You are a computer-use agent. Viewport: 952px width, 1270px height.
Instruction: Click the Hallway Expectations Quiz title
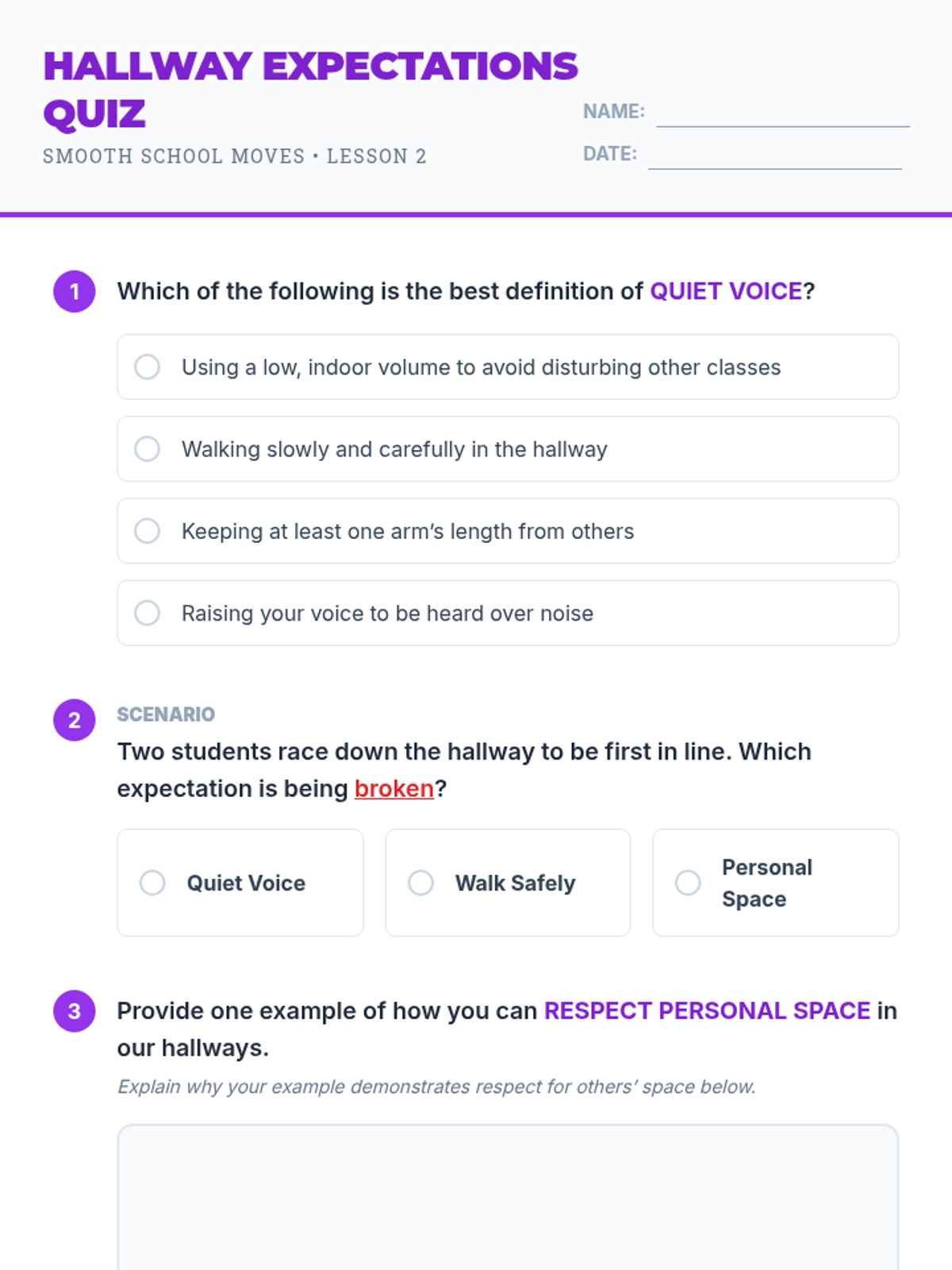(x=310, y=89)
